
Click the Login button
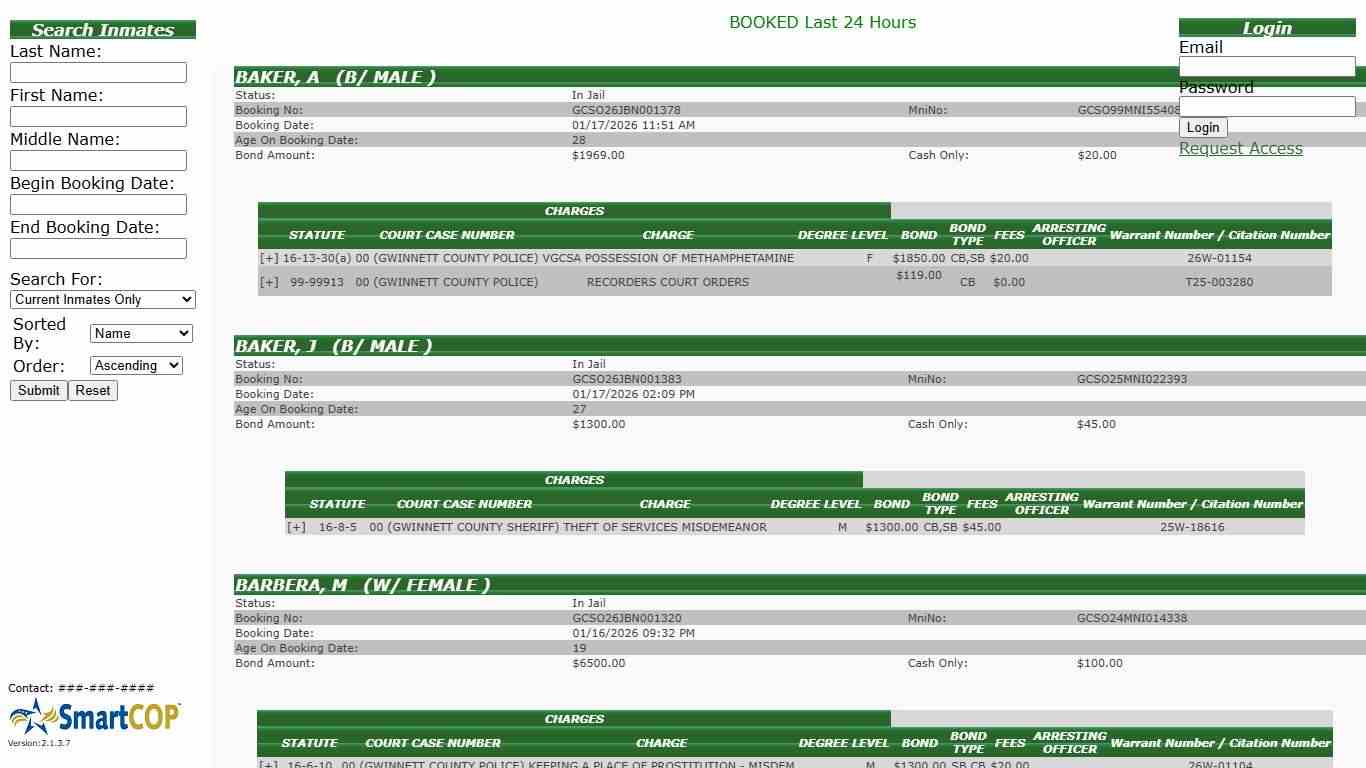coord(1202,127)
